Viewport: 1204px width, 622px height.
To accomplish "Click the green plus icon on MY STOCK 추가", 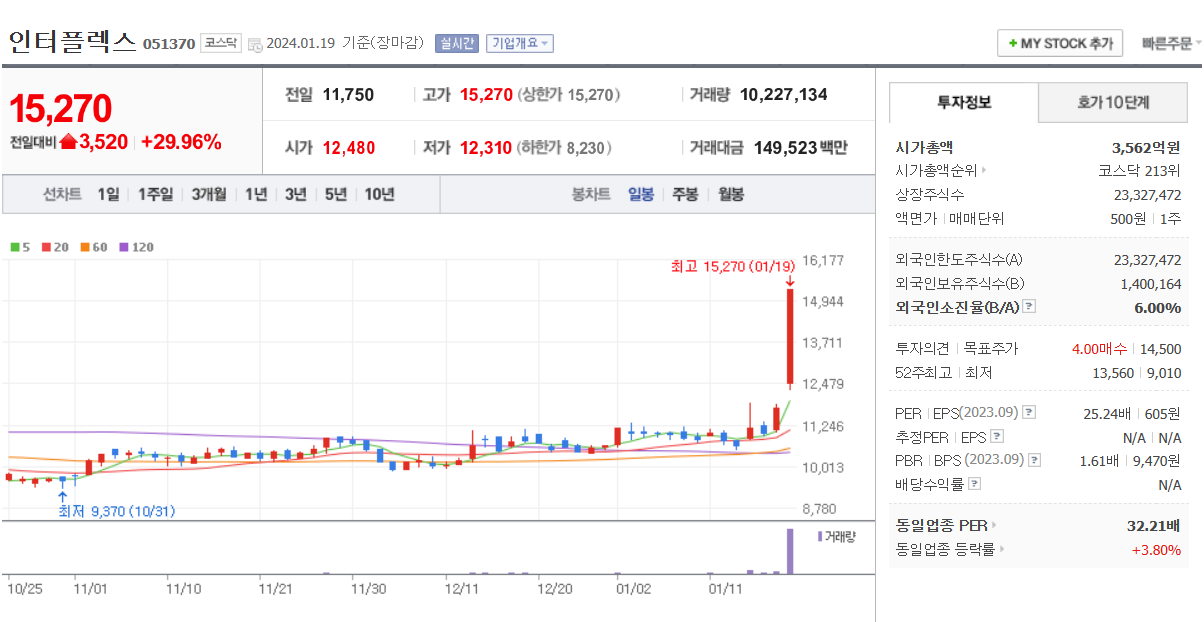I will coord(1012,44).
